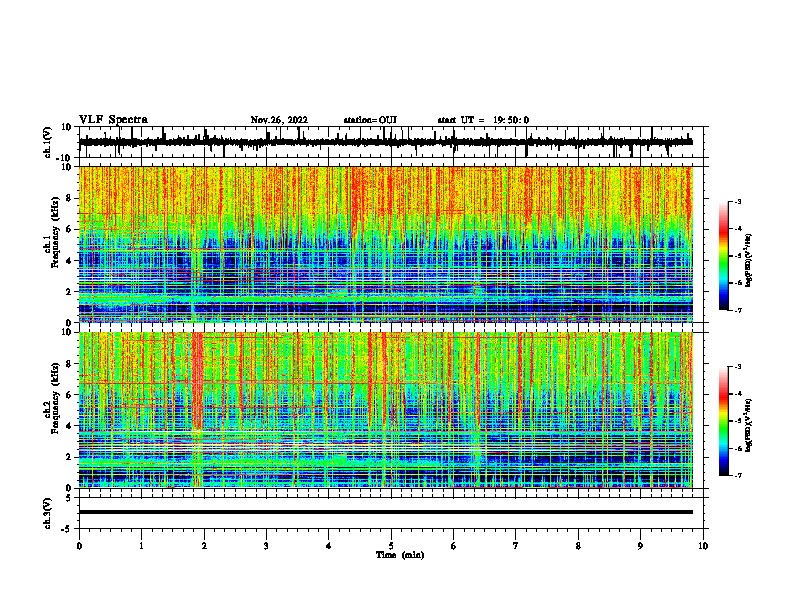Screen dimensions: 792x612
Task: Click the '6' tick on time axis
Action: point(454,546)
